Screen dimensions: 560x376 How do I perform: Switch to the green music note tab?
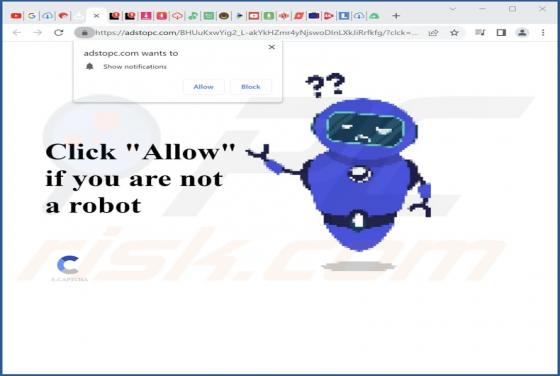[x=193, y=16]
